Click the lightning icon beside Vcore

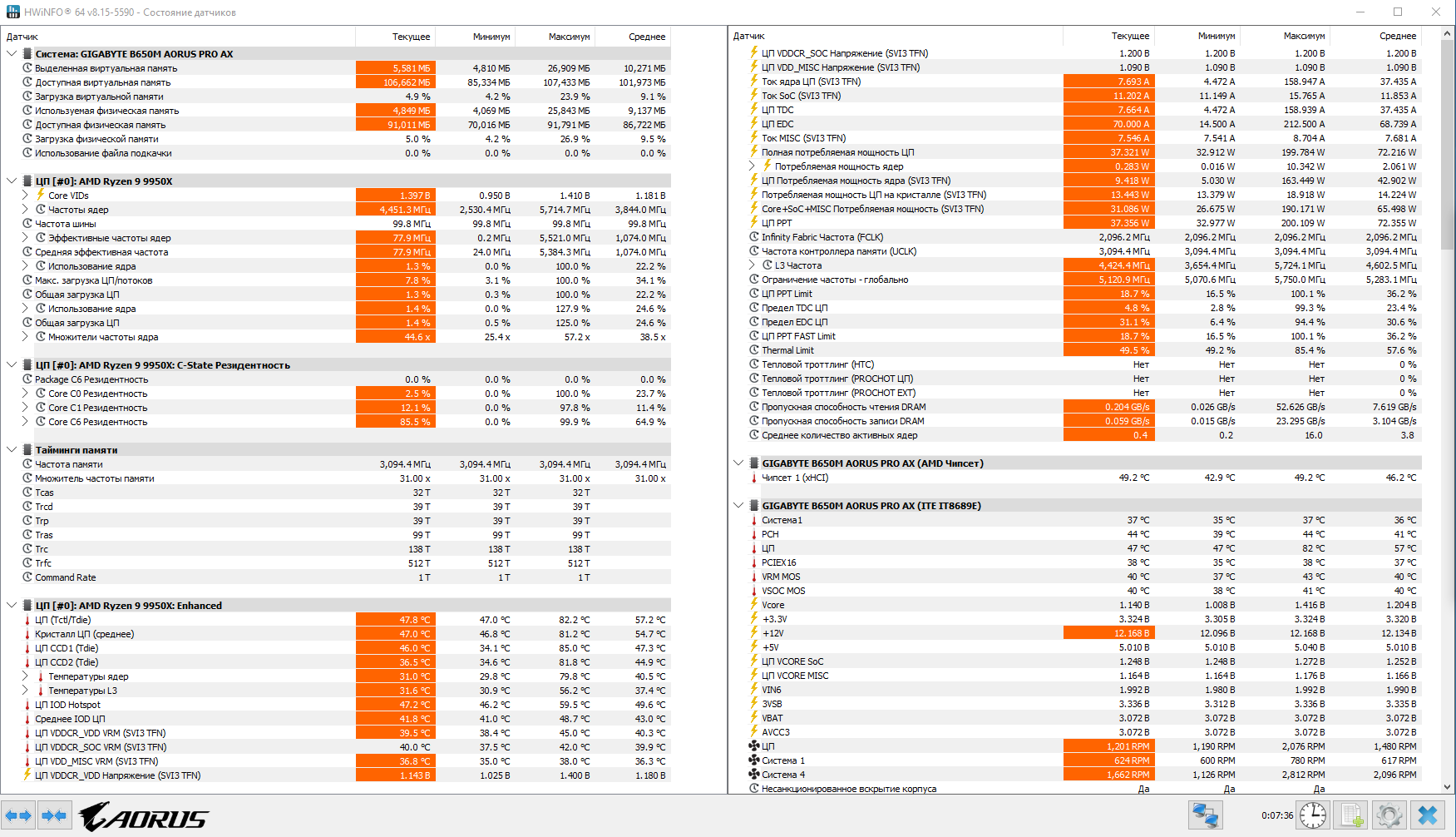(x=754, y=605)
